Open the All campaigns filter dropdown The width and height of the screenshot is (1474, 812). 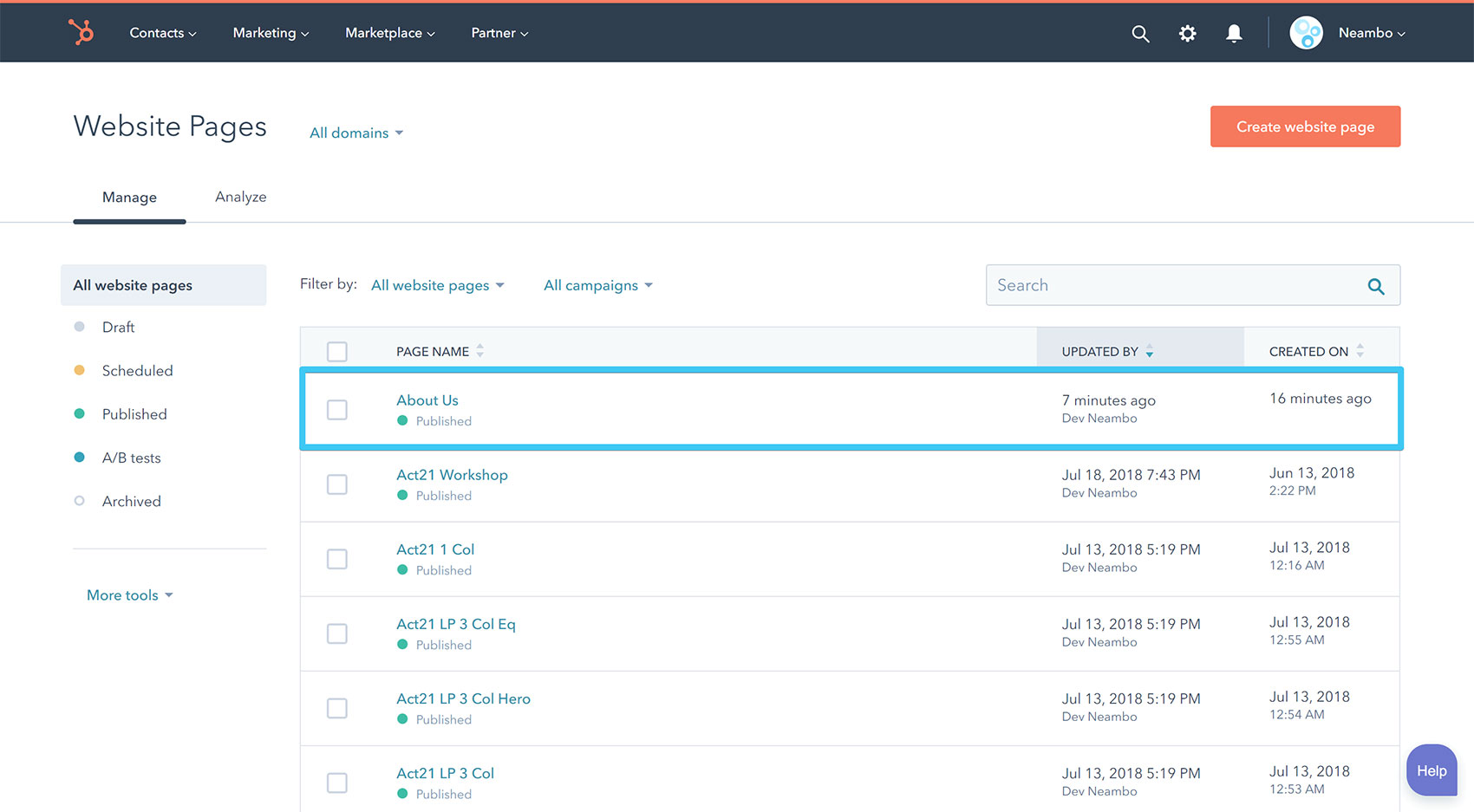597,285
